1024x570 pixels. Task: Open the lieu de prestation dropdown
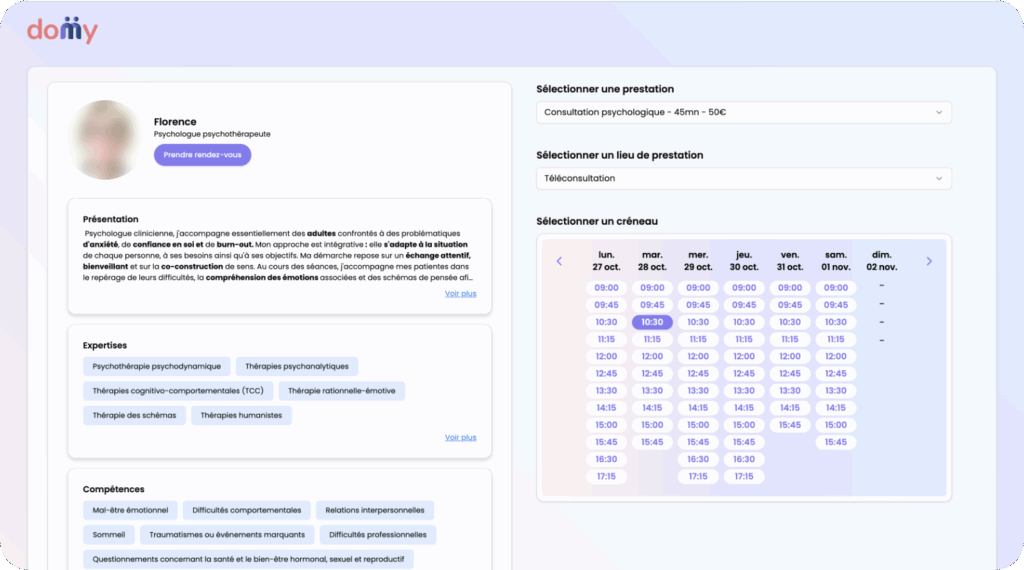coord(743,178)
